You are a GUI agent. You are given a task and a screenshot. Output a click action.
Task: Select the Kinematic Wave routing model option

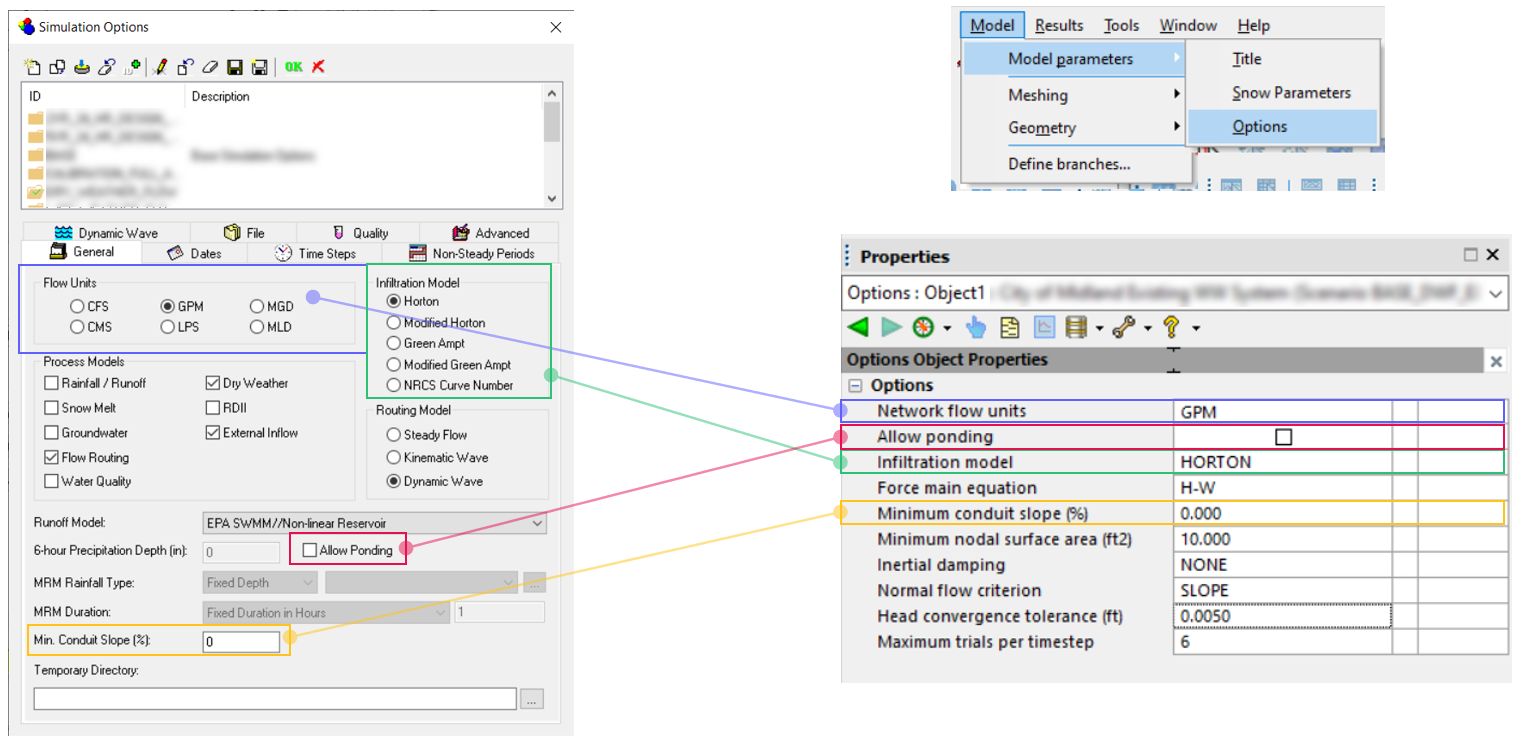[x=394, y=457]
